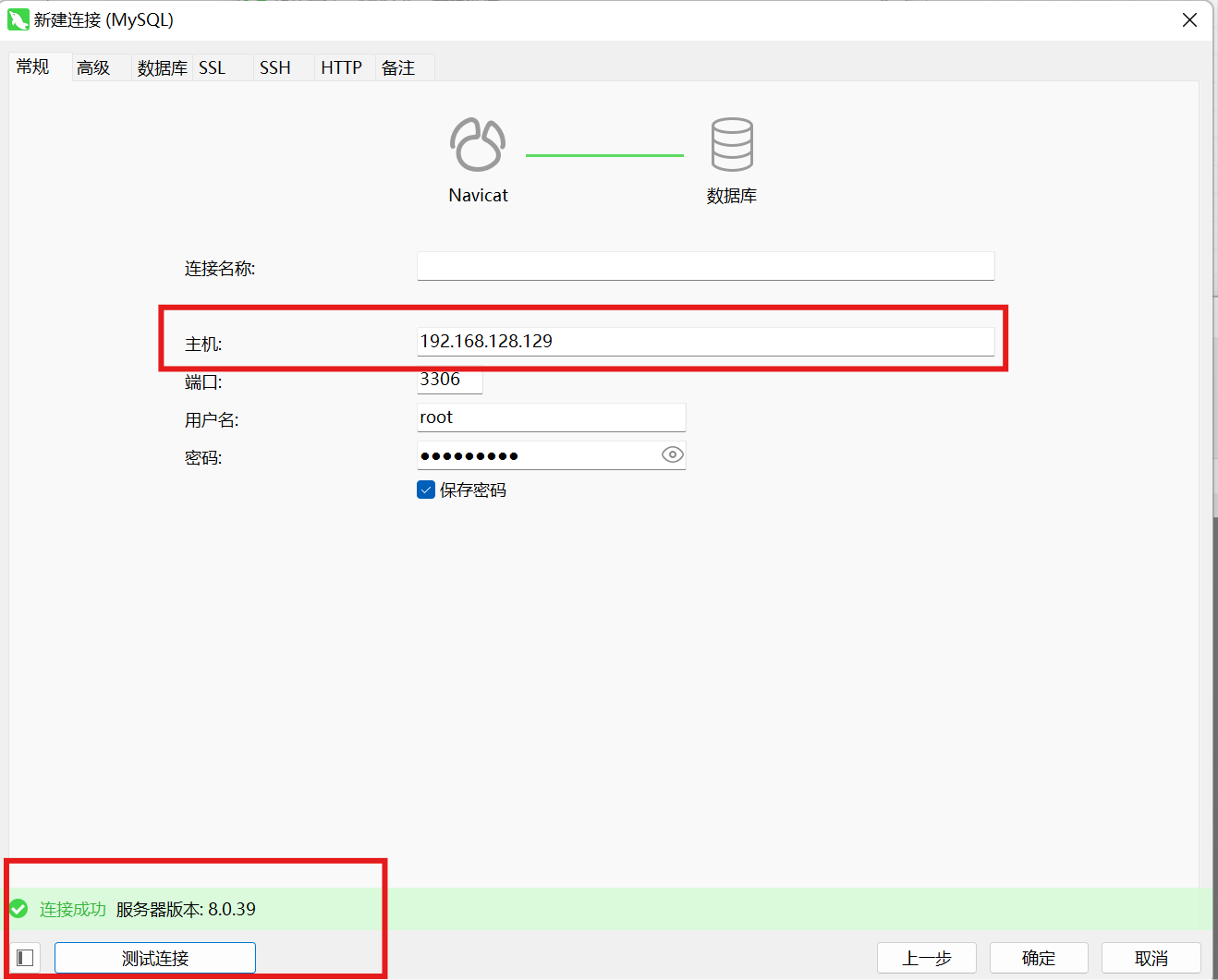Click the green success checkmark icon
The width and height of the screenshot is (1218, 980).
point(18,909)
